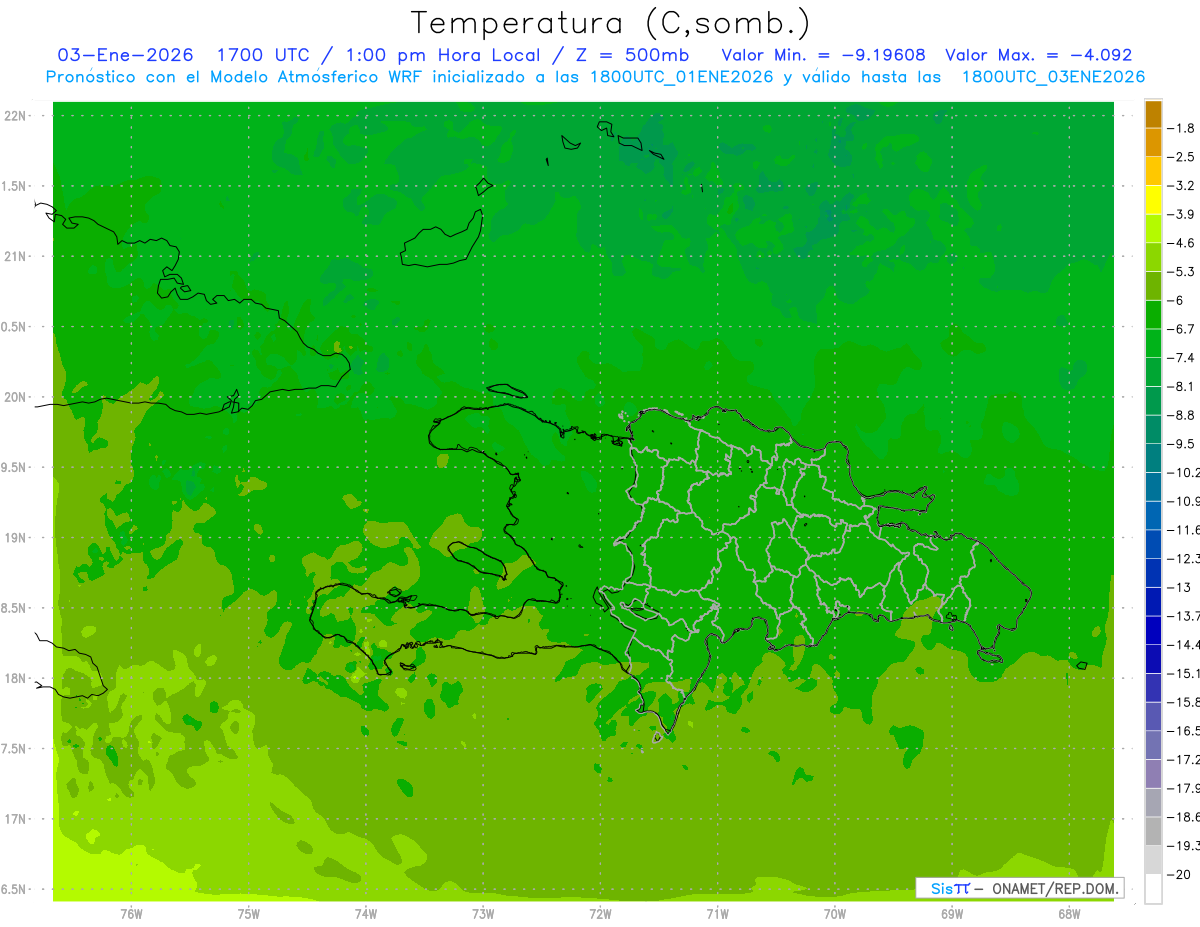Click the '18N' latitude label

click(x=15, y=679)
